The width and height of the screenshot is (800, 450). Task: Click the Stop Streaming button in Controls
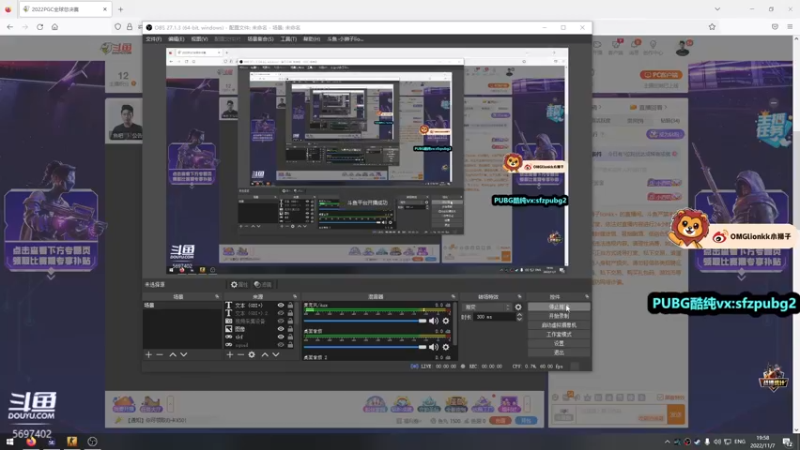tap(559, 307)
